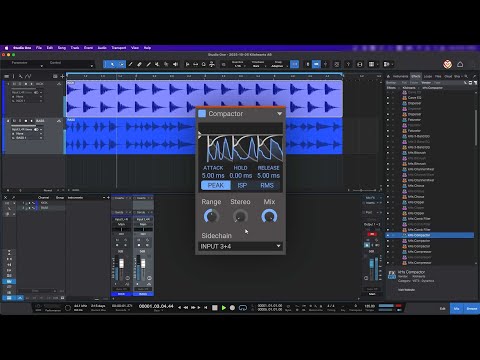Click the Add Track plus icon

[x=62, y=76]
